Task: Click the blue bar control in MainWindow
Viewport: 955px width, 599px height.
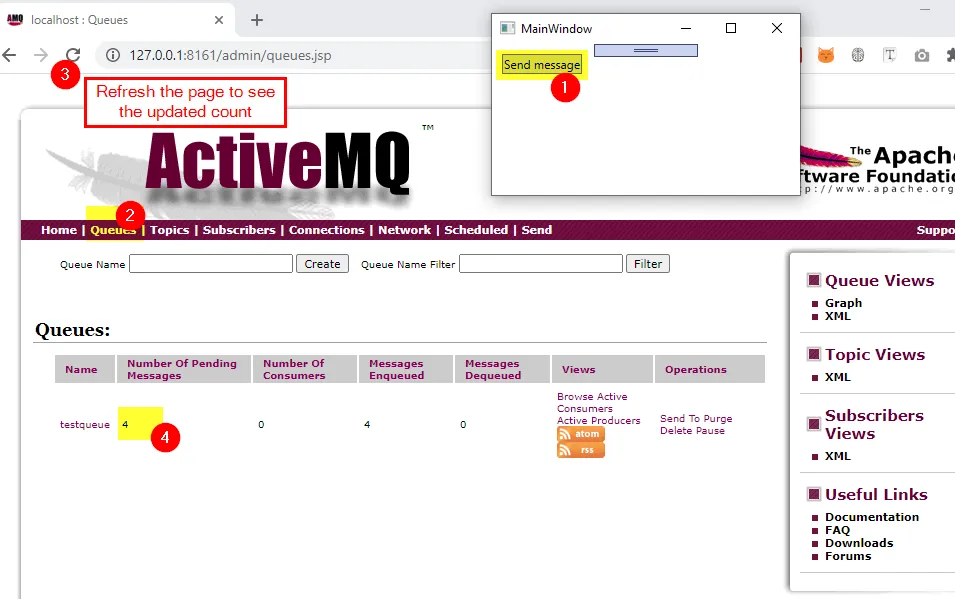Action: point(646,50)
